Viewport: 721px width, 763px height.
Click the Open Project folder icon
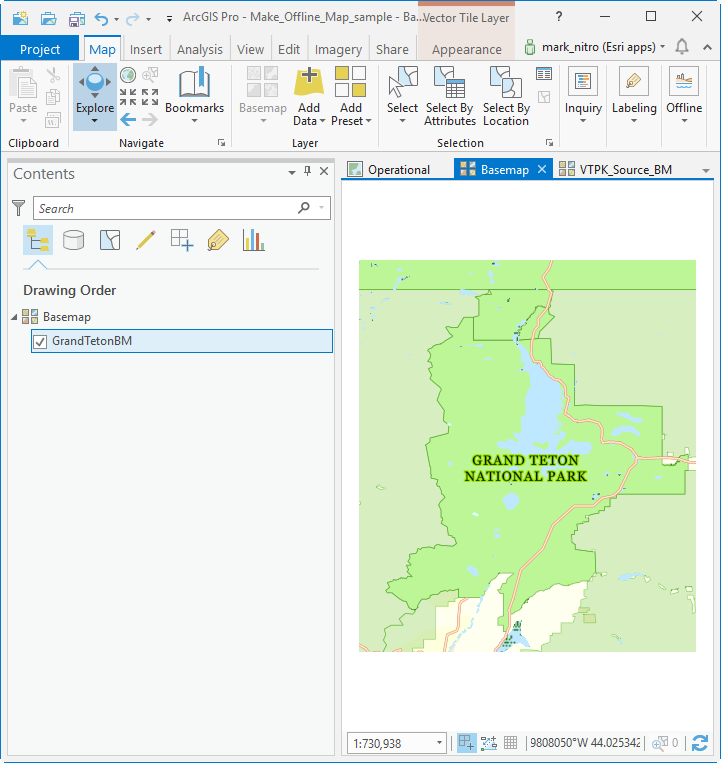[48, 18]
